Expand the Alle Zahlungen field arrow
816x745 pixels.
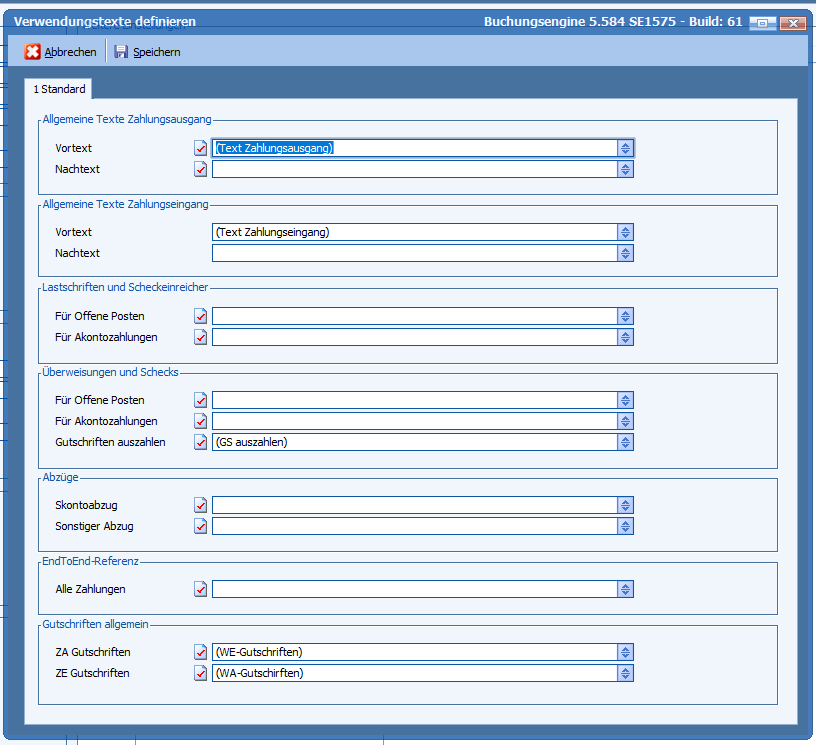coord(625,589)
